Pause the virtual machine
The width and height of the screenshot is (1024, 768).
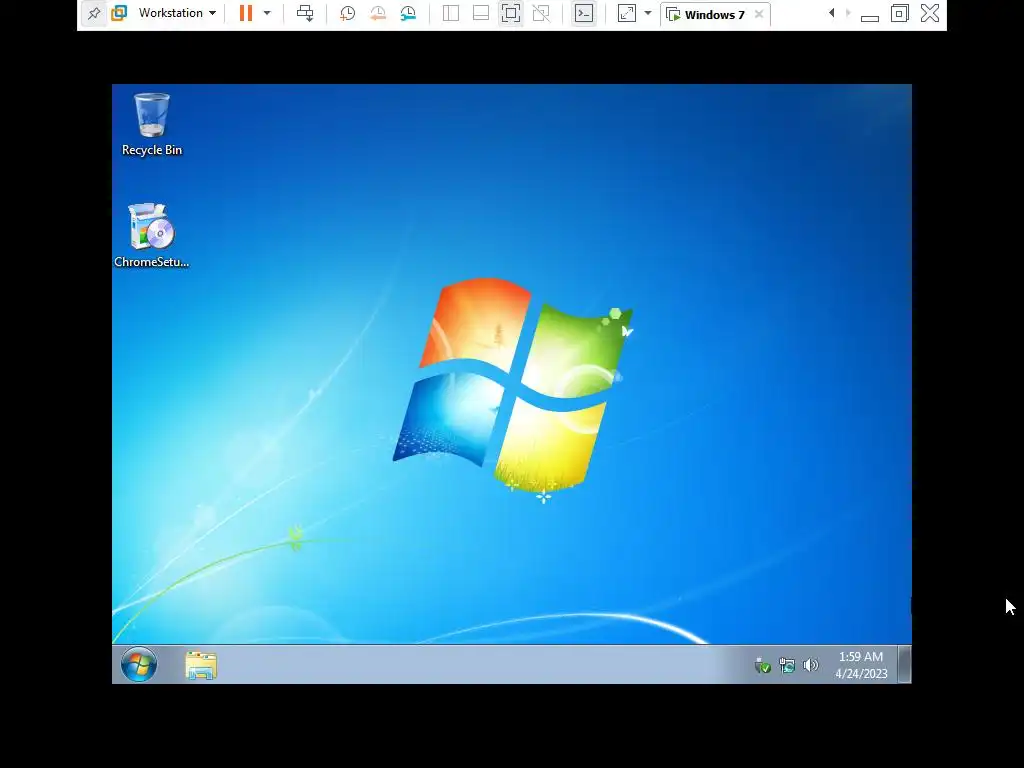point(246,13)
